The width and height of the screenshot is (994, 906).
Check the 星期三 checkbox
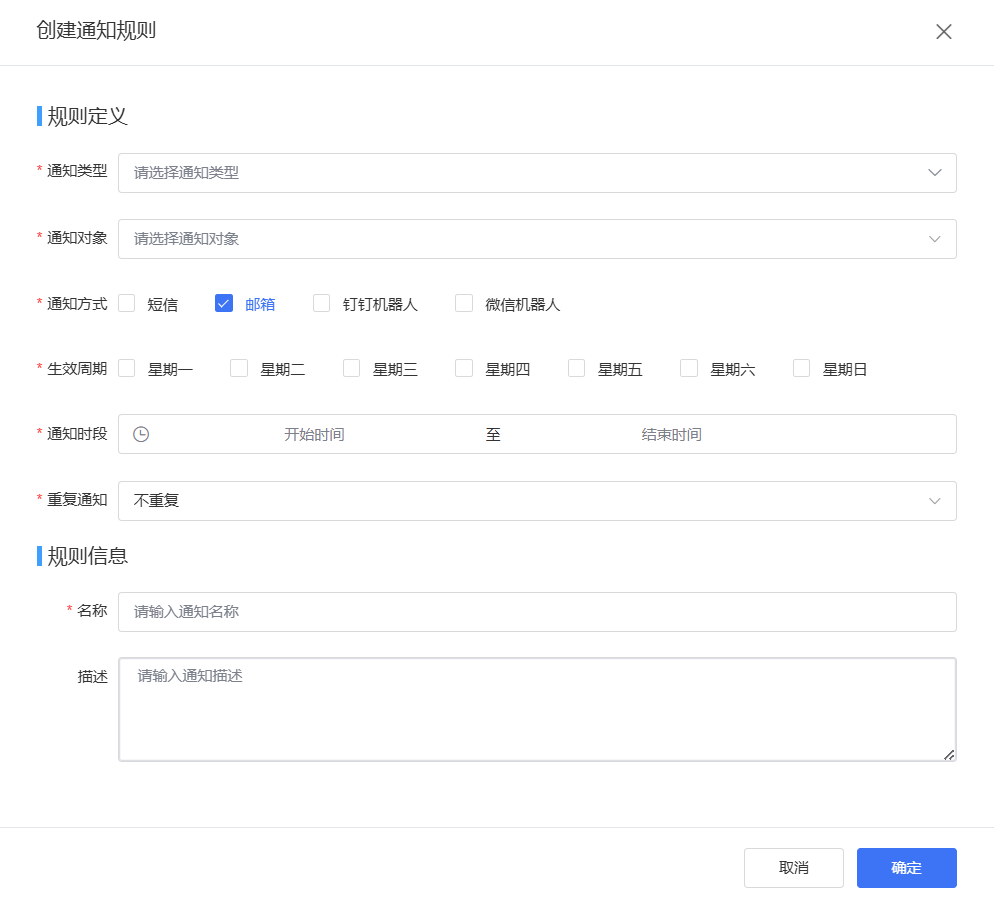tap(352, 368)
